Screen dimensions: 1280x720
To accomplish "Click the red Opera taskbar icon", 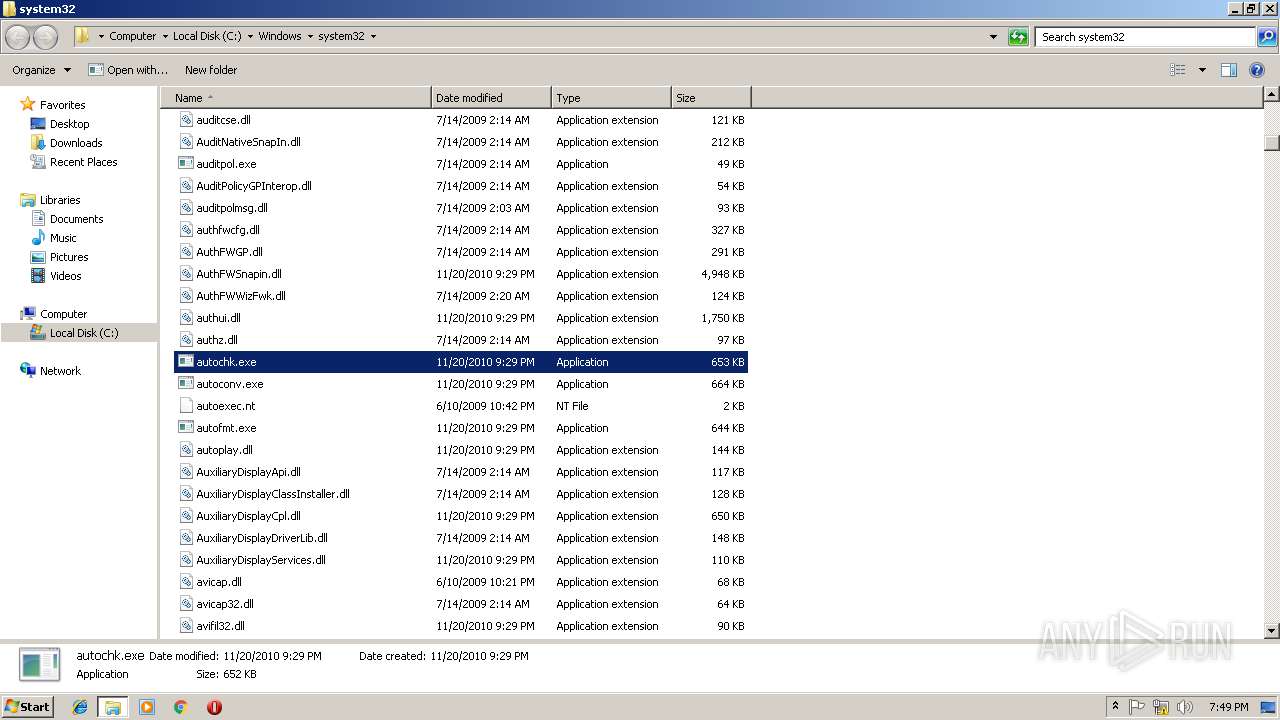I will [214, 707].
